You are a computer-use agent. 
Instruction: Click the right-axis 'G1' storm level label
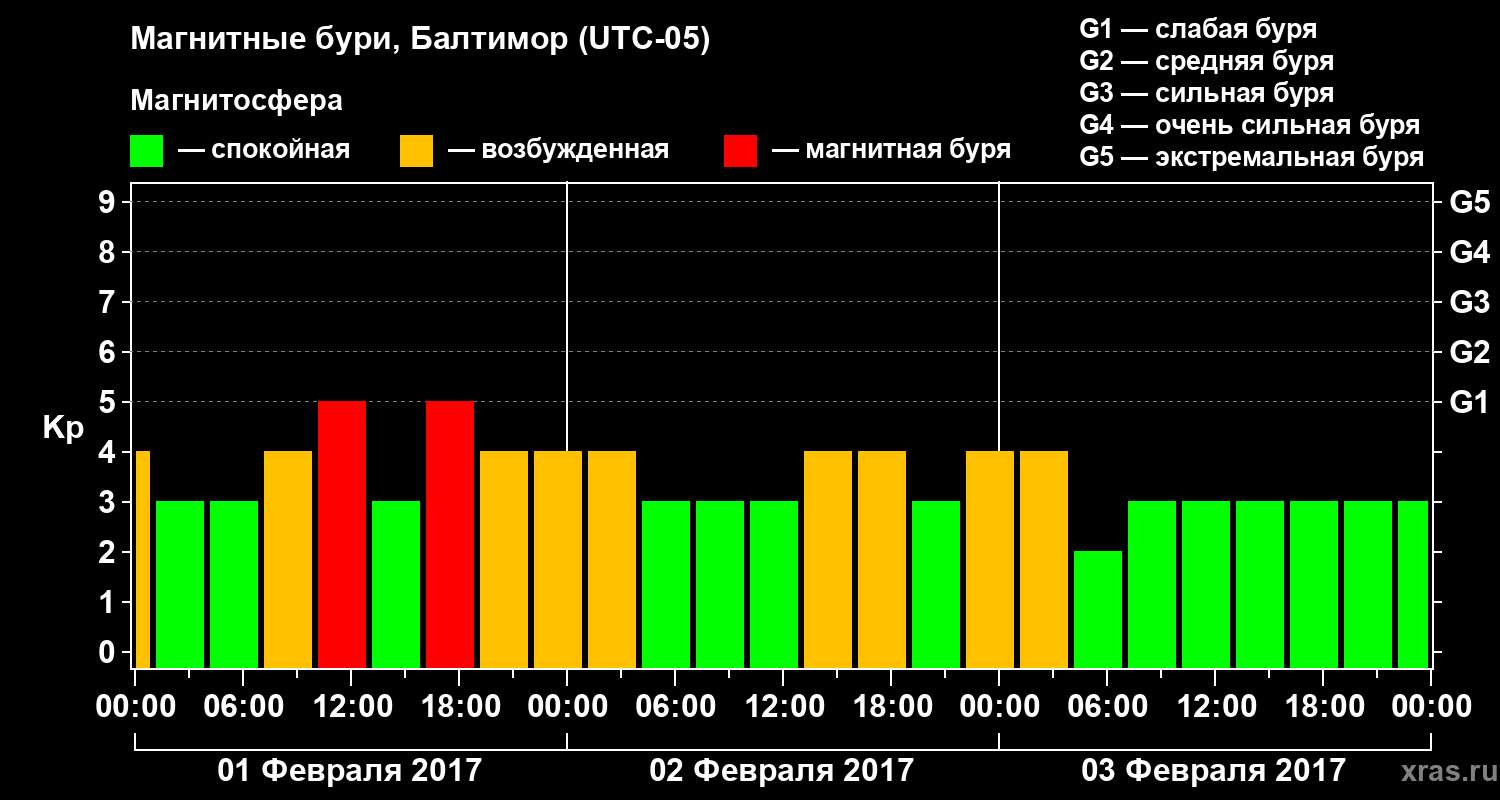(1469, 402)
